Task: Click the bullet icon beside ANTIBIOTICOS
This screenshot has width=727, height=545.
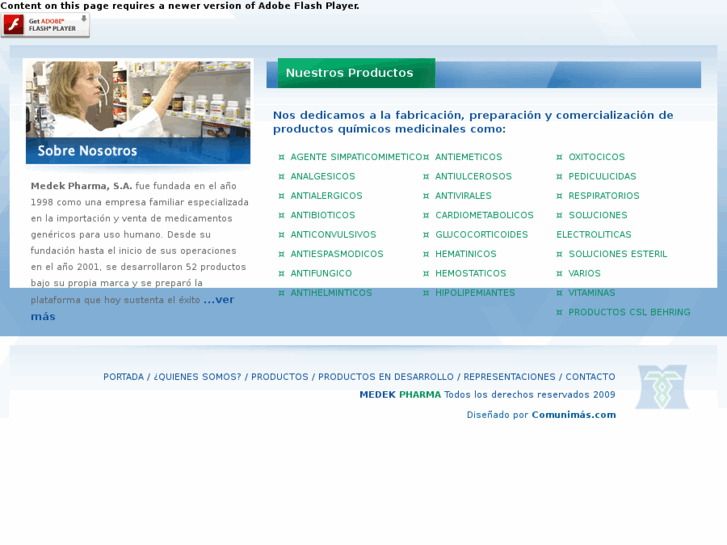Action: tap(281, 216)
